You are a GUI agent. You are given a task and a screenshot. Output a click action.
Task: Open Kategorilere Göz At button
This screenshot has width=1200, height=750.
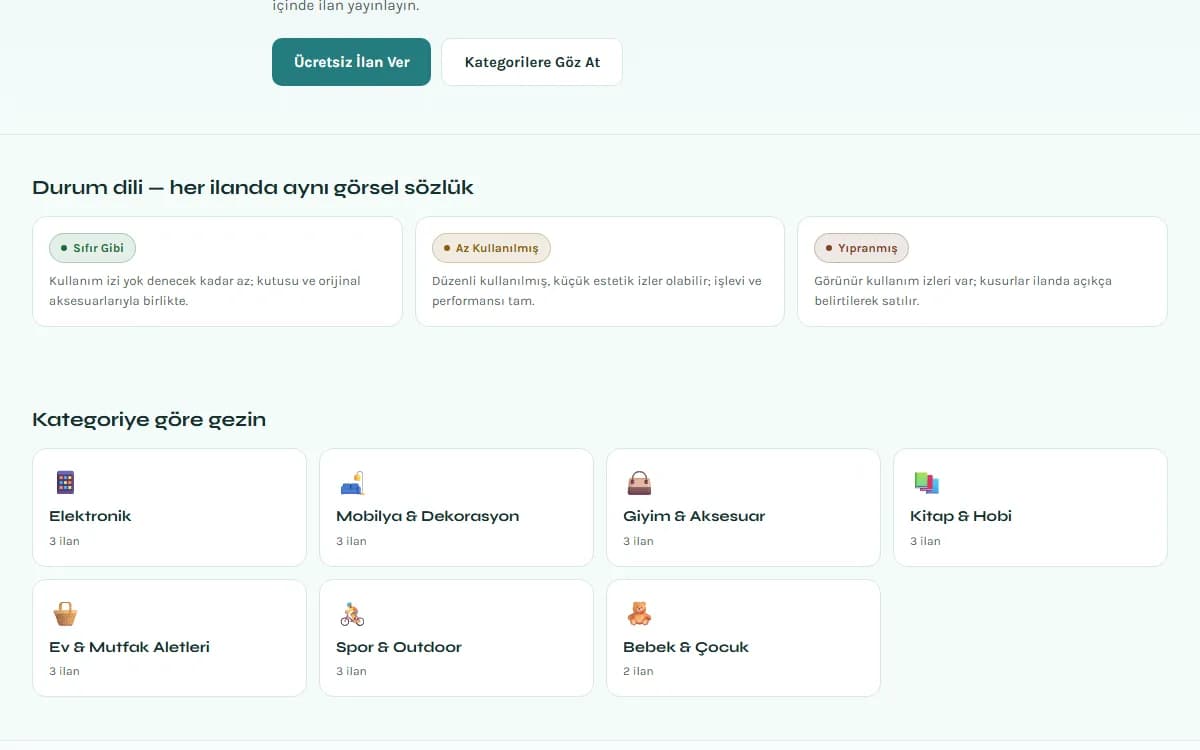pos(532,62)
